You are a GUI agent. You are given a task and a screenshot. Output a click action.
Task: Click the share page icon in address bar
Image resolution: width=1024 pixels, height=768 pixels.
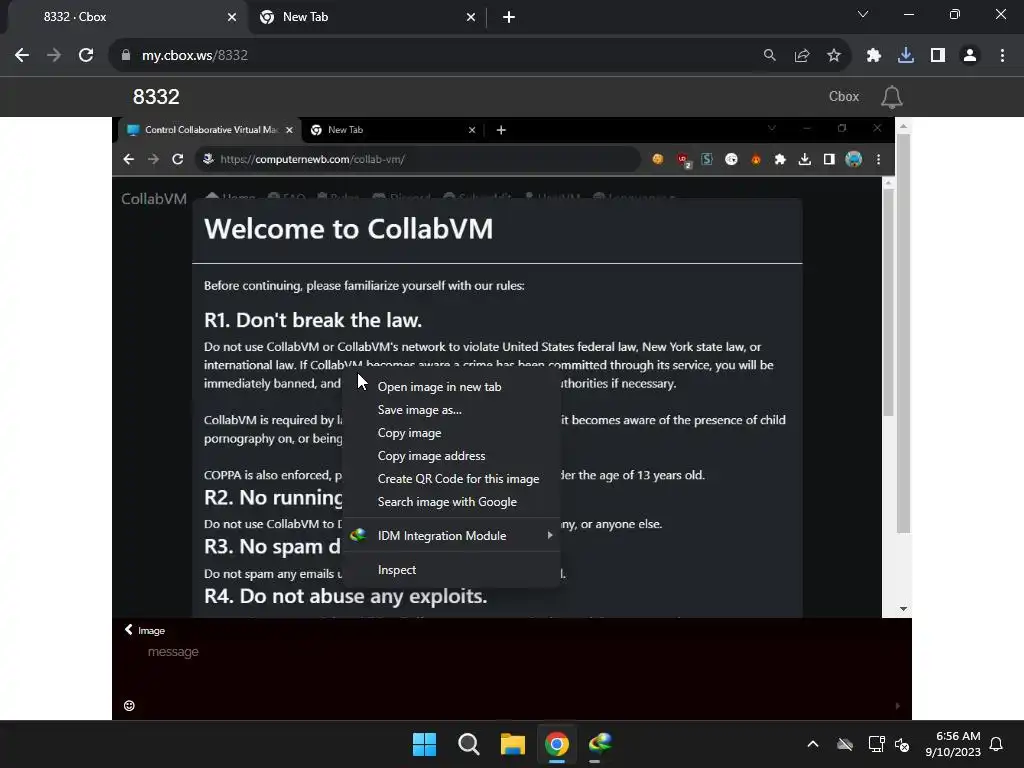[802, 56]
